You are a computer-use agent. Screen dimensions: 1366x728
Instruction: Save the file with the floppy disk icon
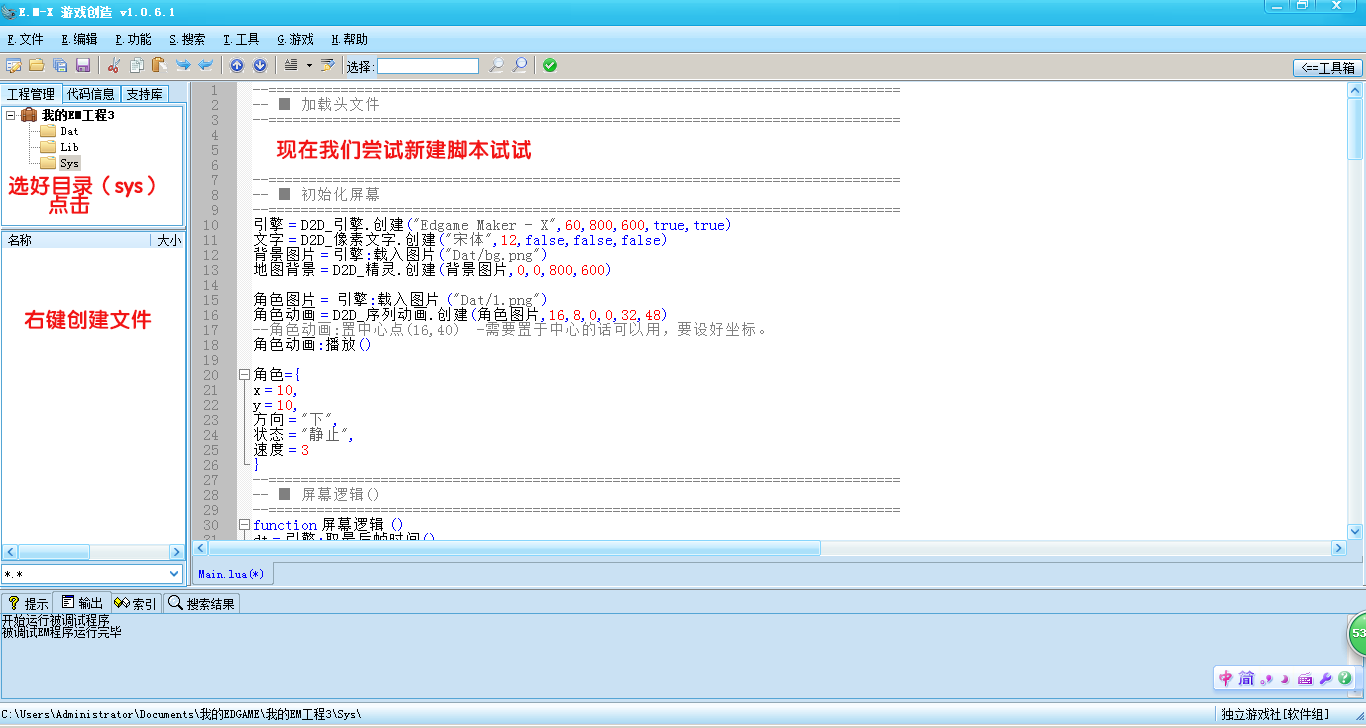[83, 66]
